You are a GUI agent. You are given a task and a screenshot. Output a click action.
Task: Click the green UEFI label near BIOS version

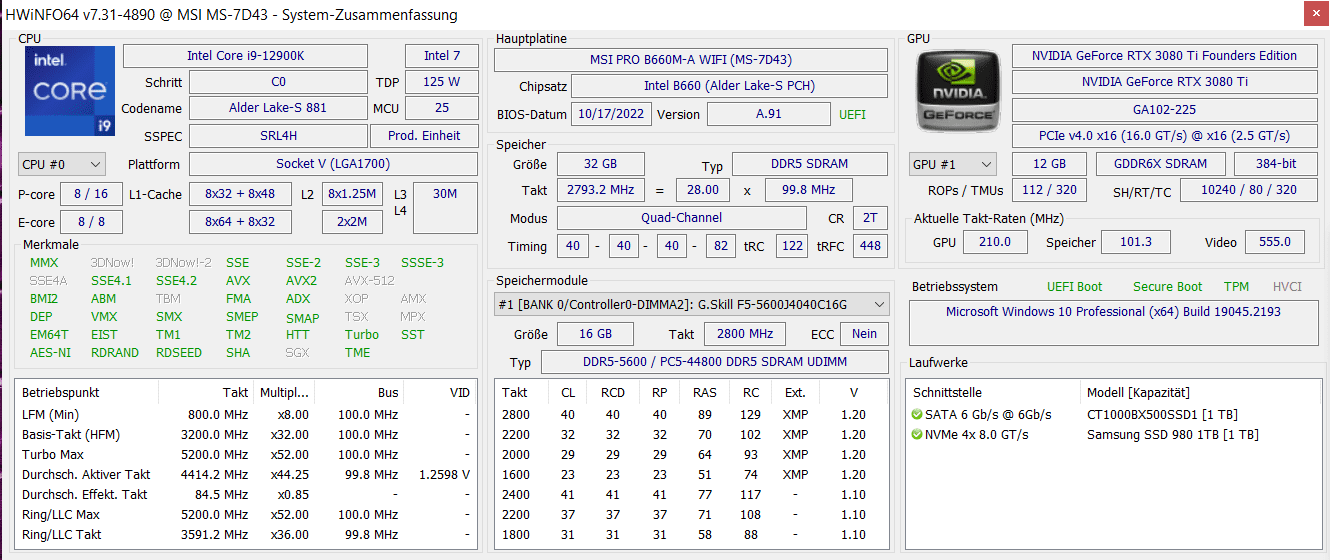(x=852, y=114)
